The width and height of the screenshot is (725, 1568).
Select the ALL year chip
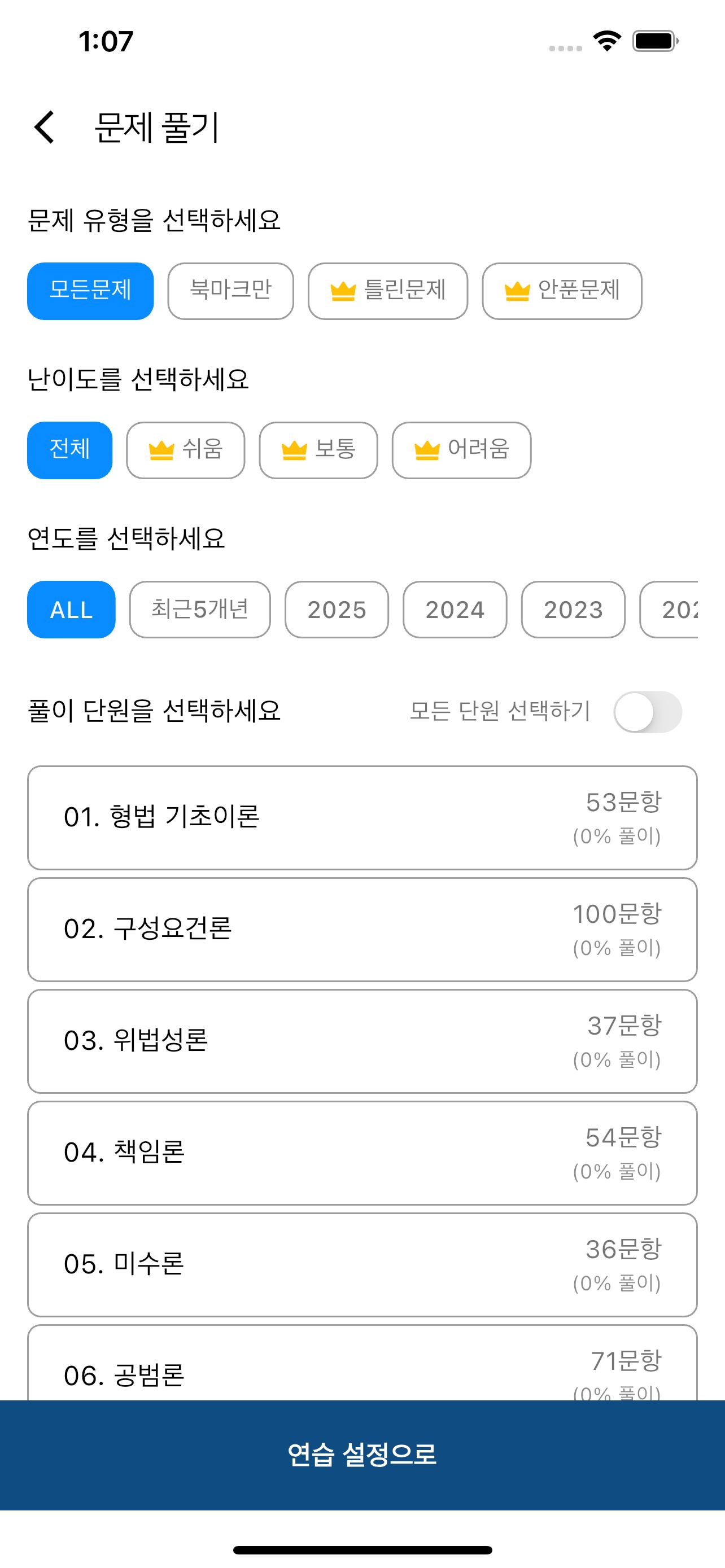pyautogui.click(x=71, y=609)
